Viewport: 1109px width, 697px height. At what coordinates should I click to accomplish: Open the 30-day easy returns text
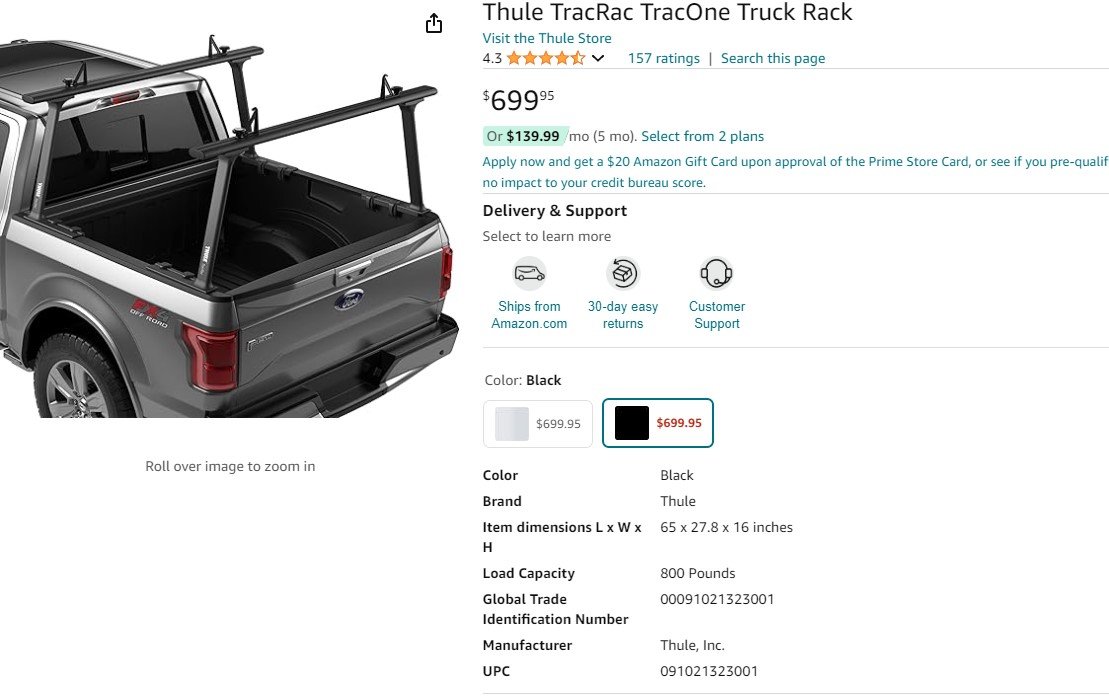[x=623, y=315]
